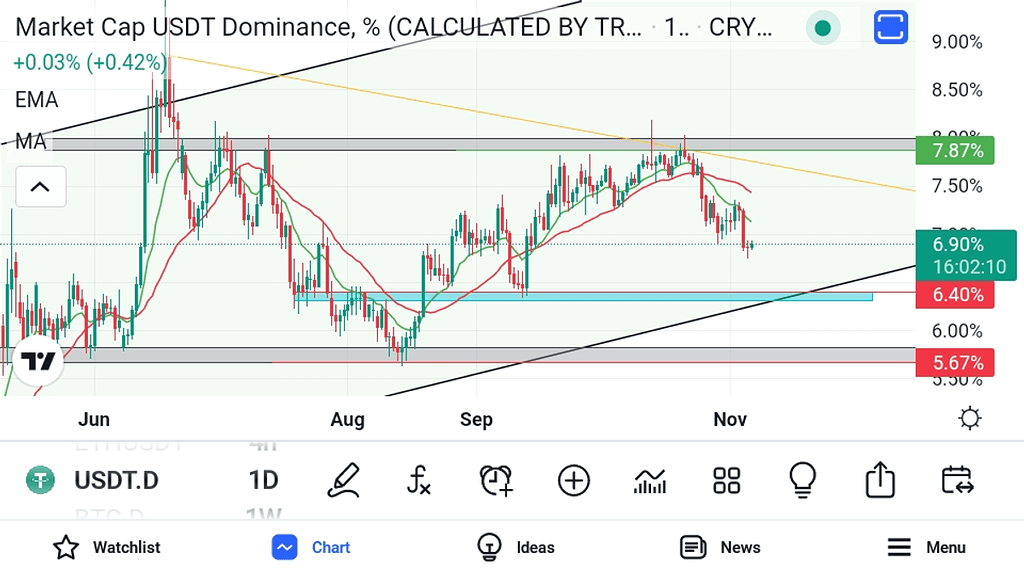This screenshot has height=576, width=1024.
Task: Open the economic calendar icon
Action: click(x=957, y=480)
